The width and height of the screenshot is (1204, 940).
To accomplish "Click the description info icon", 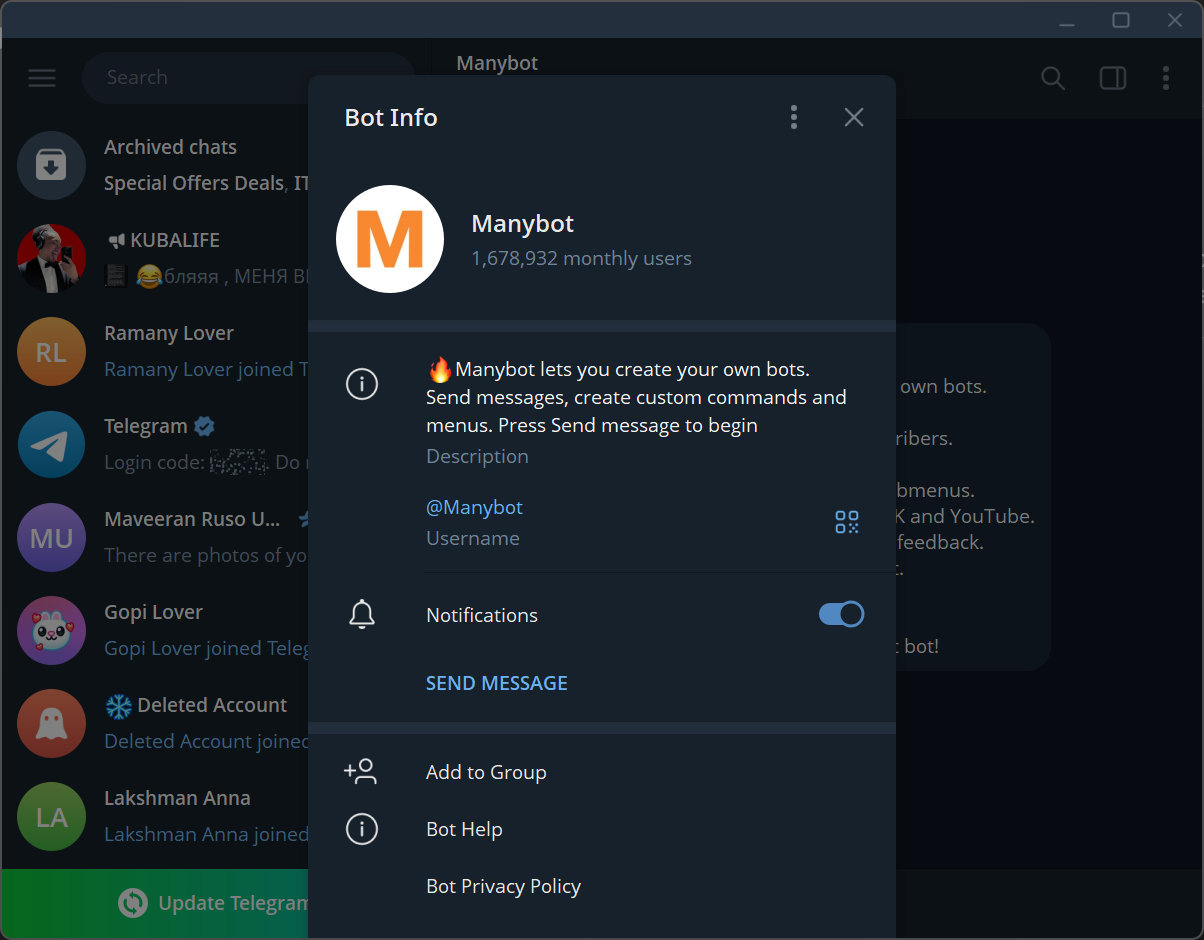I will (362, 383).
